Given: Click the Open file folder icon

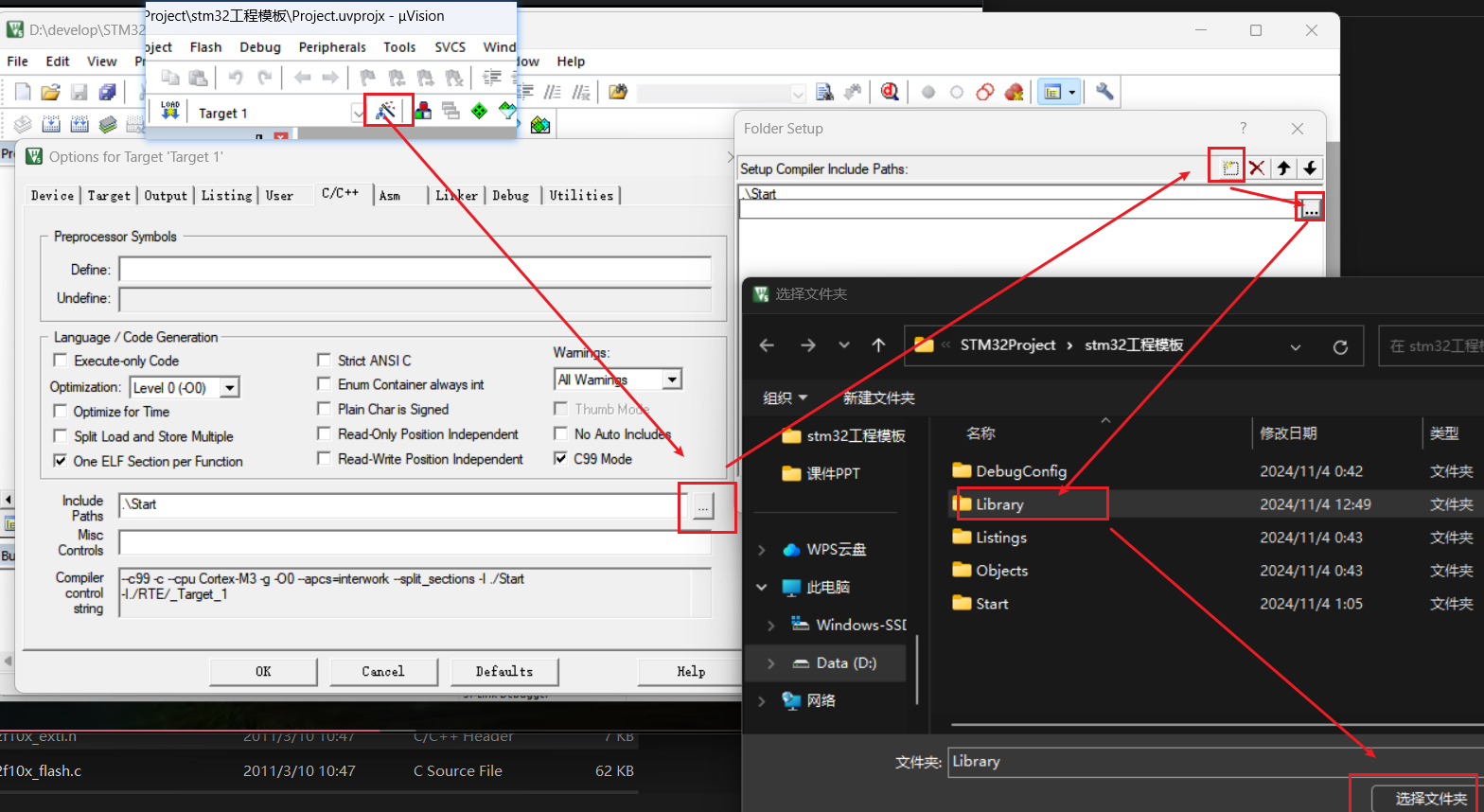Looking at the screenshot, I should tap(51, 92).
